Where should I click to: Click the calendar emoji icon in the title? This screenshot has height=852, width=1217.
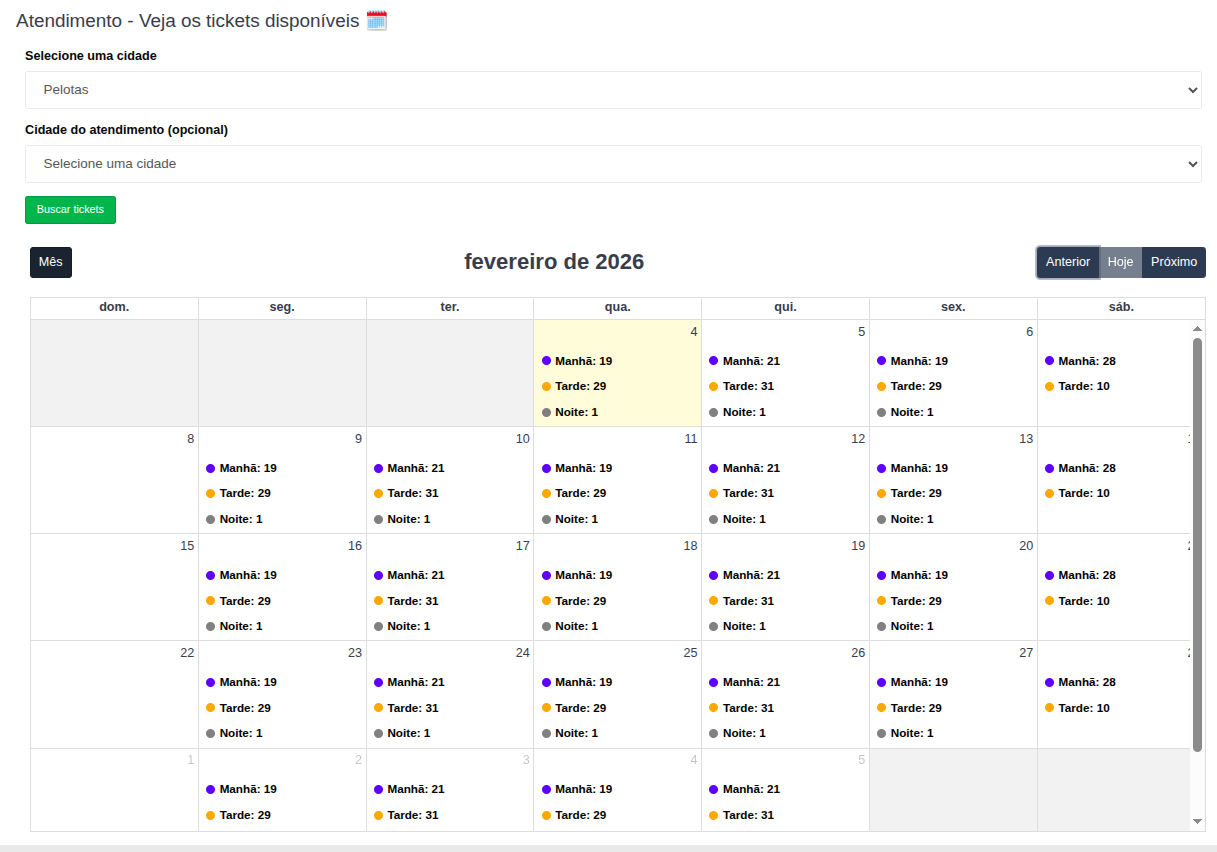(376, 20)
